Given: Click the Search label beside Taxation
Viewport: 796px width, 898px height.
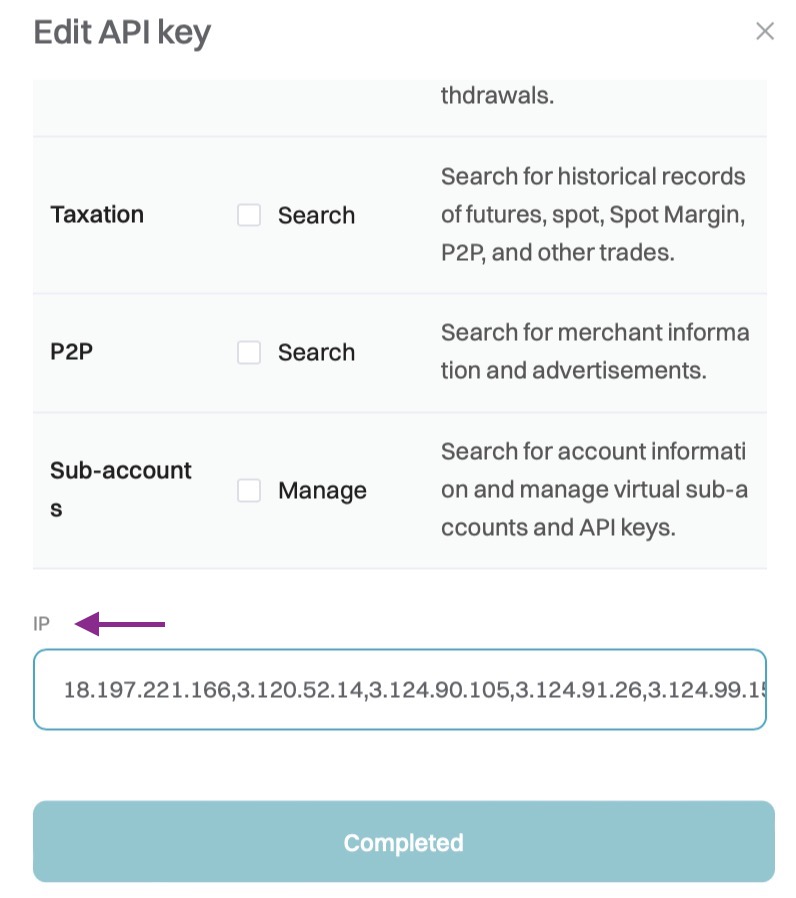Looking at the screenshot, I should 316,215.
